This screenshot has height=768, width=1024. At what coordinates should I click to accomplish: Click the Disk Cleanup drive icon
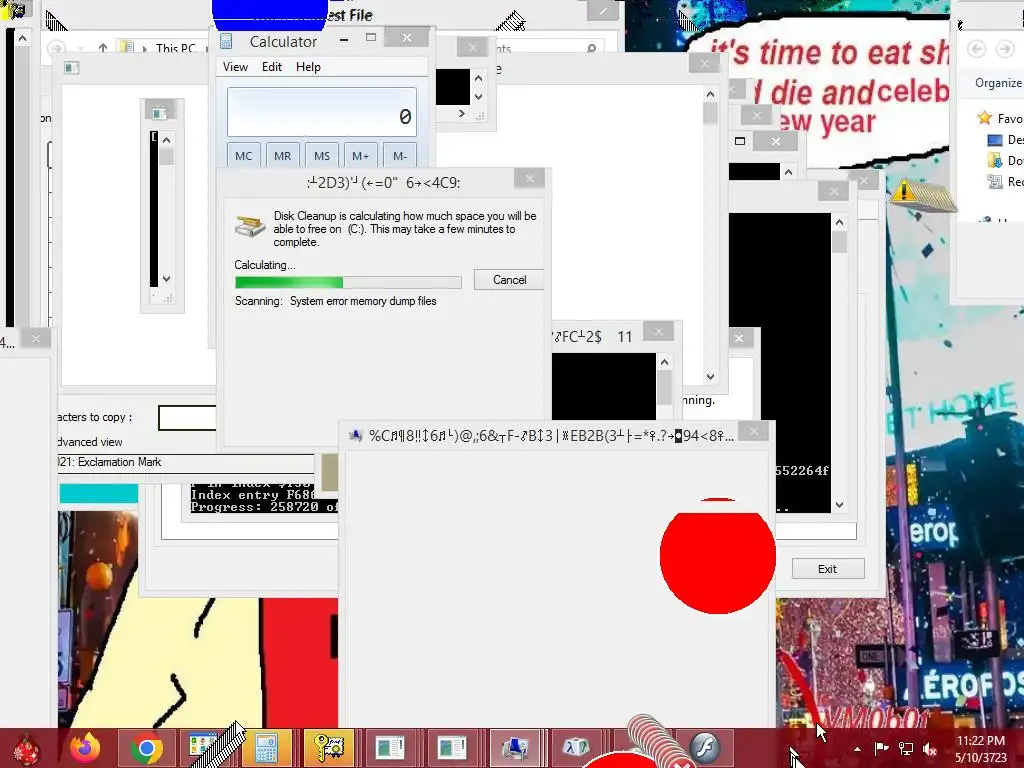pos(249,225)
